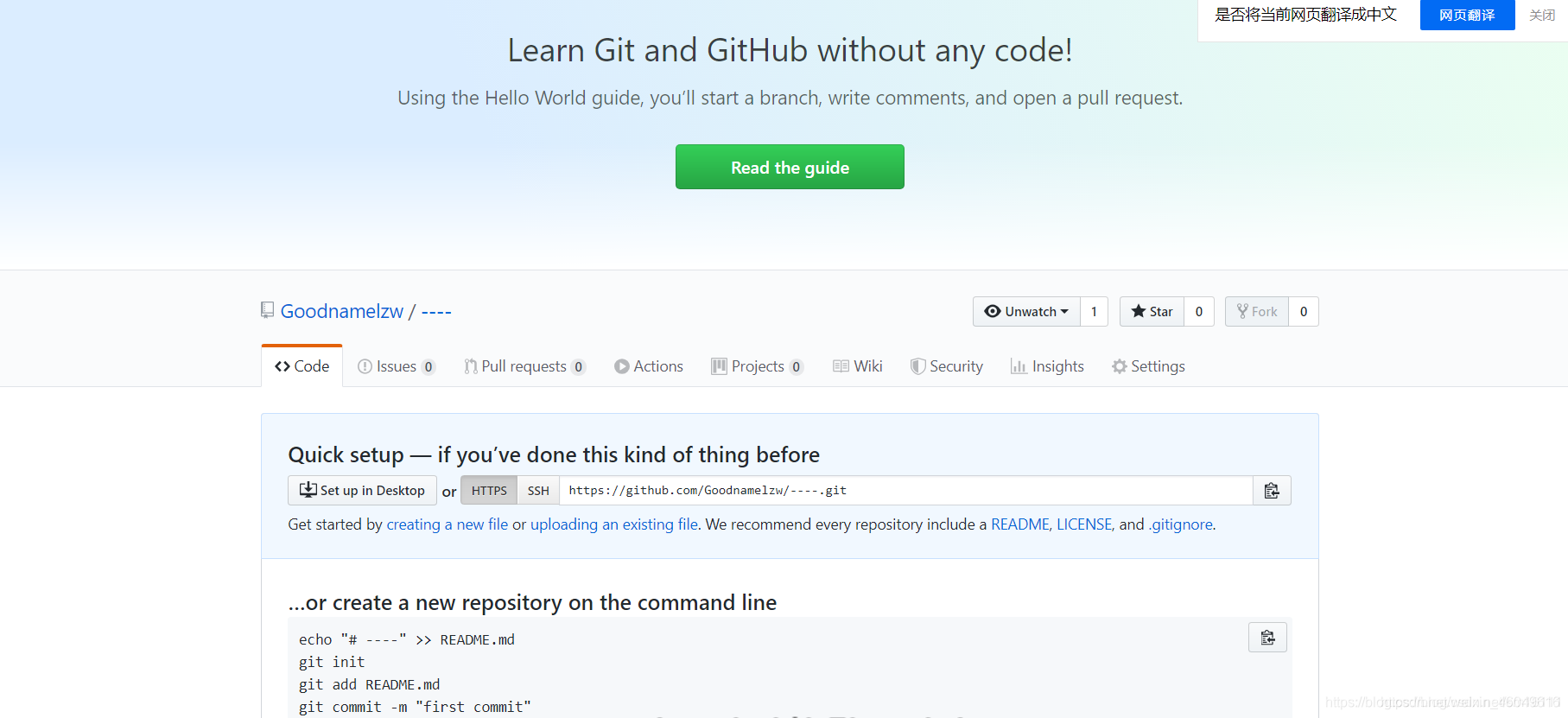Dismiss translation prompt with 关闭

1542,16
